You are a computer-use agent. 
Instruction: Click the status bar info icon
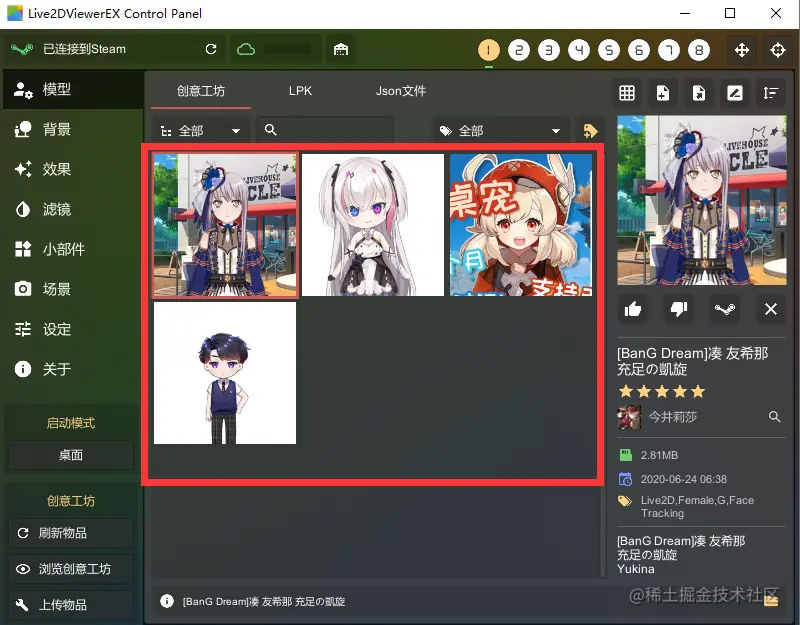point(166,601)
